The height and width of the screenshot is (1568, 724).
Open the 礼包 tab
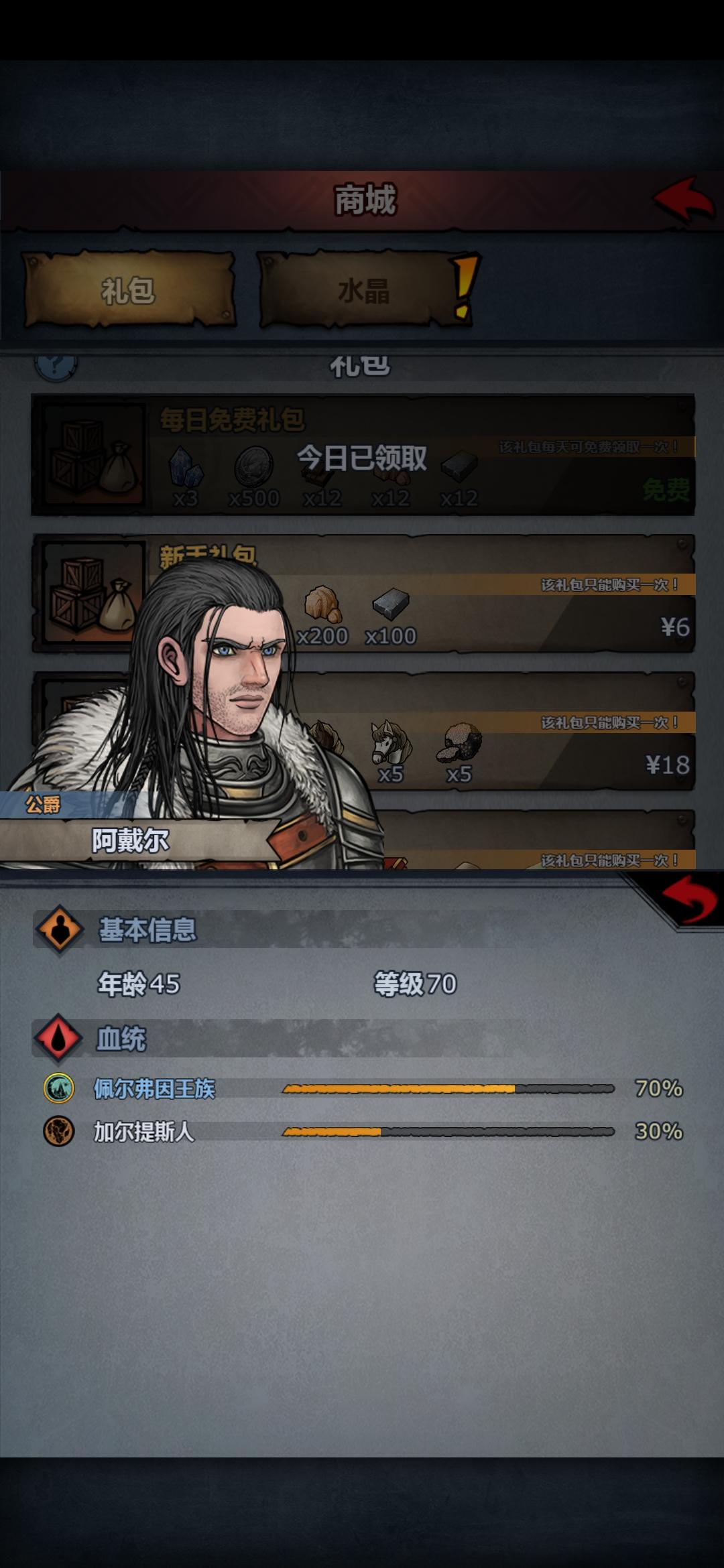(x=128, y=290)
